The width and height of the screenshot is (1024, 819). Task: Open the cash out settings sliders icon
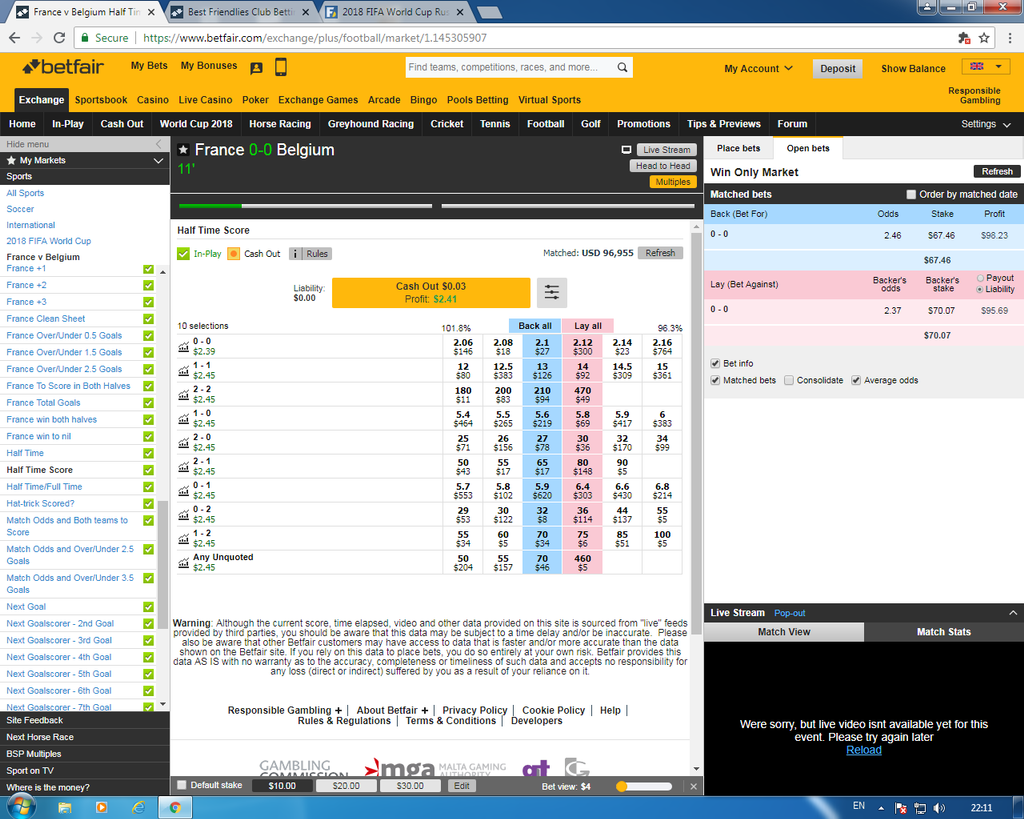click(x=552, y=292)
